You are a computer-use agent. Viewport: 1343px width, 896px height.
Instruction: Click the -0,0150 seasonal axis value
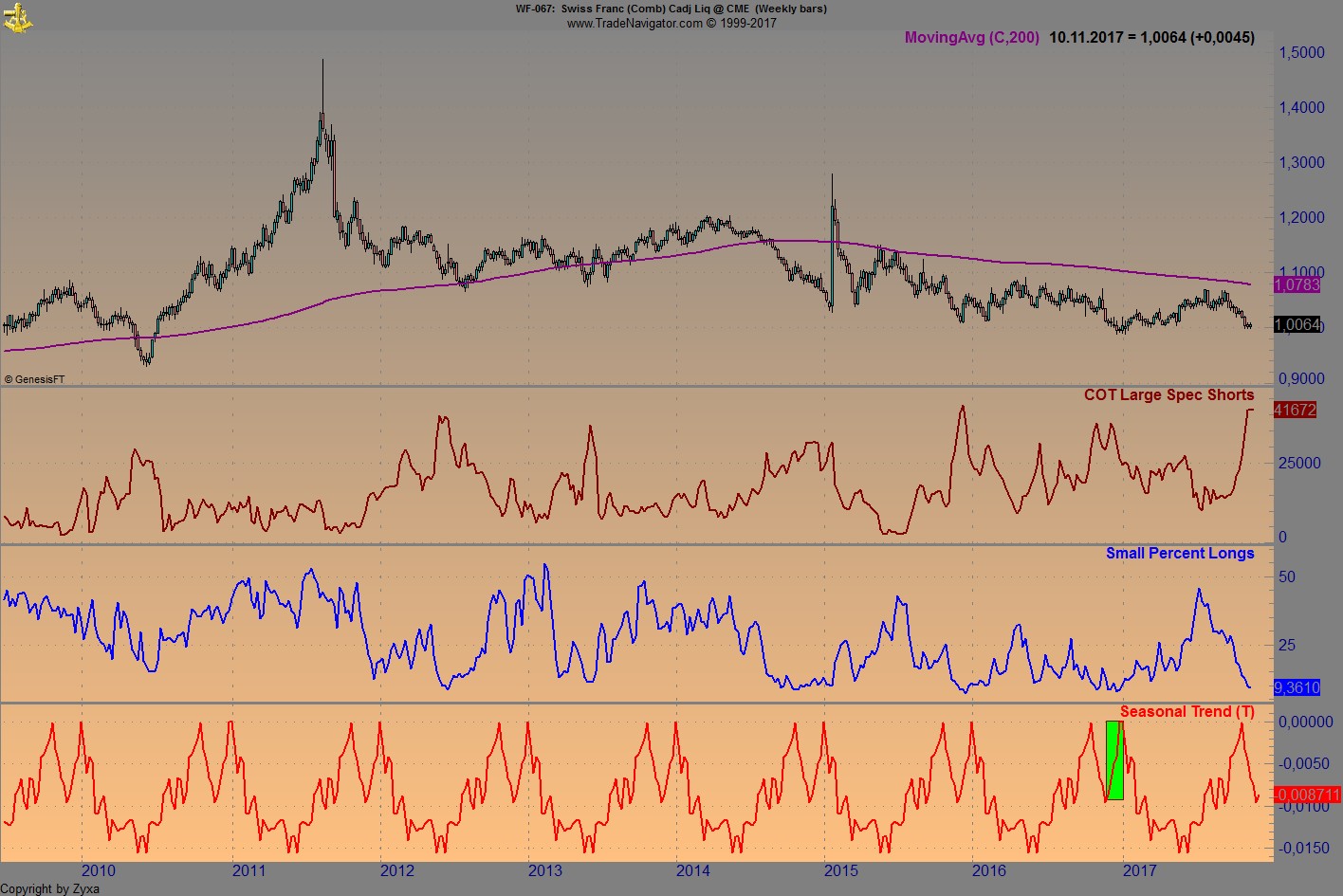[1303, 849]
